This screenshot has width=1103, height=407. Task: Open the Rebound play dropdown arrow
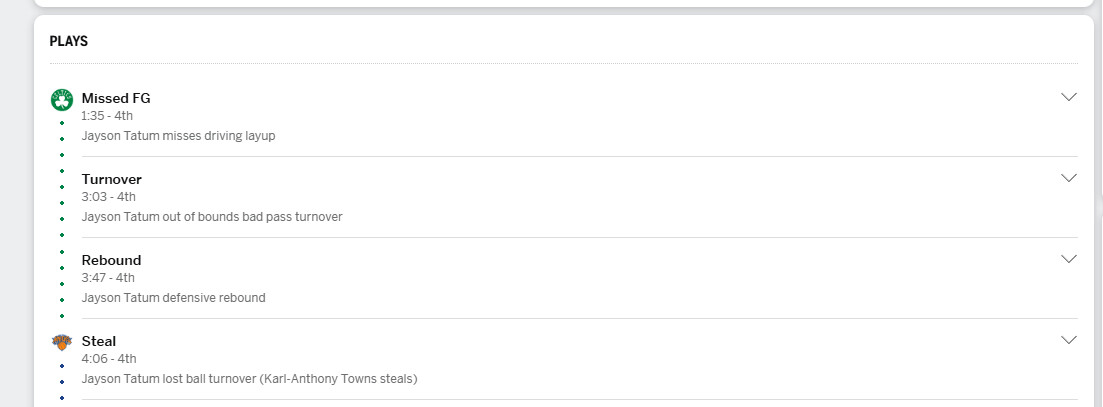[x=1068, y=259]
